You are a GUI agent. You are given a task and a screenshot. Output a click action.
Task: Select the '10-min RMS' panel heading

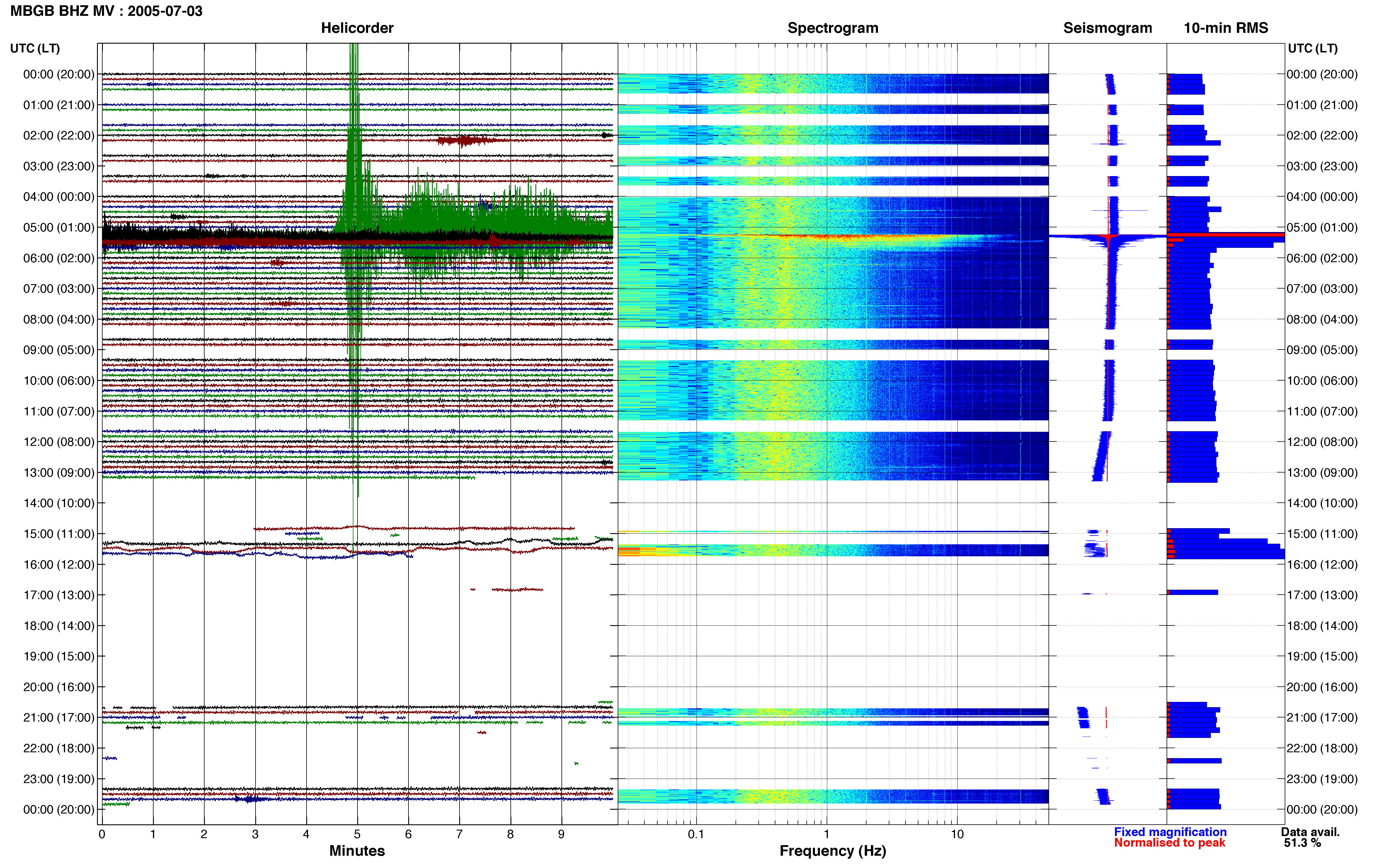(1226, 28)
